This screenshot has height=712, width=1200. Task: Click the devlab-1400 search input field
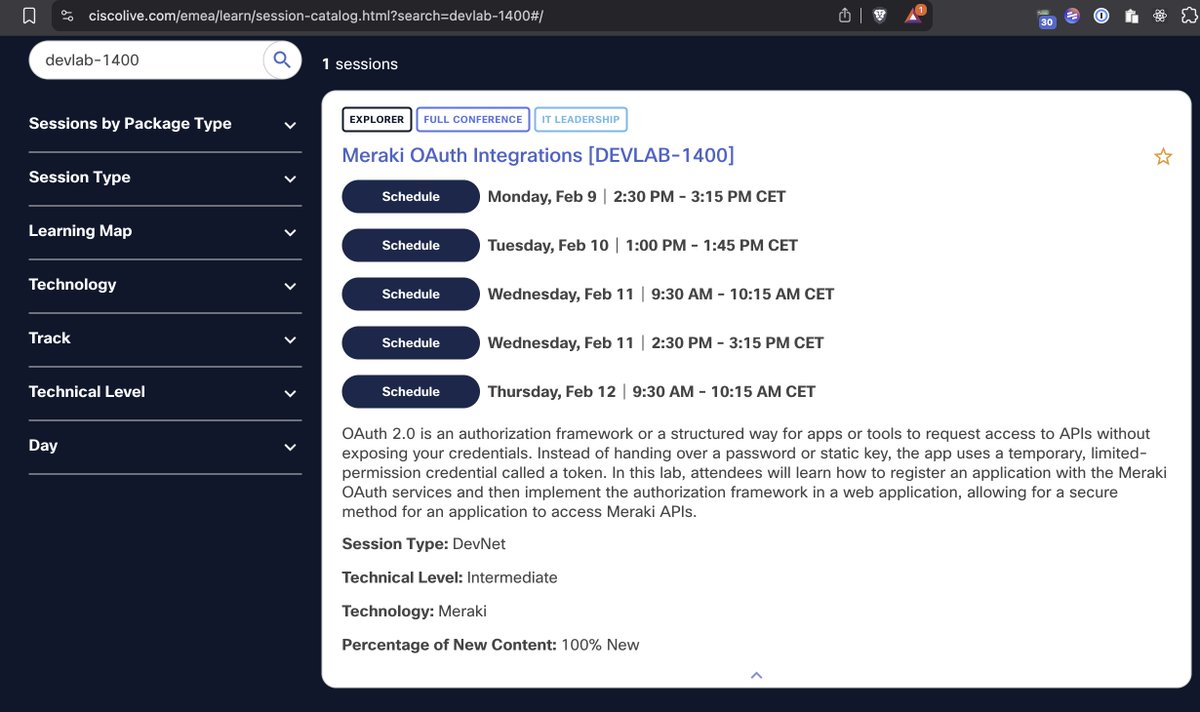pyautogui.click(x=148, y=60)
